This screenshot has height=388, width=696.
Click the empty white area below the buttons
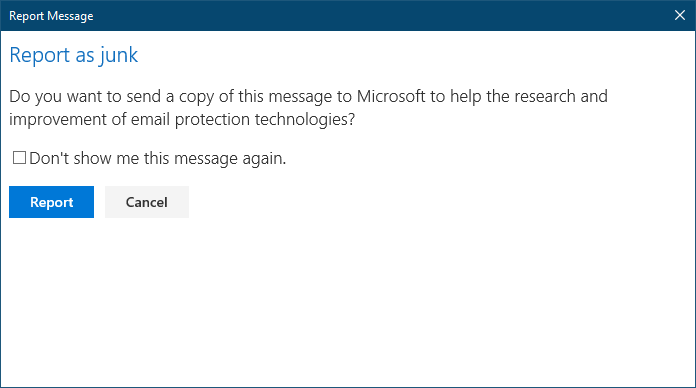[x=348, y=302]
